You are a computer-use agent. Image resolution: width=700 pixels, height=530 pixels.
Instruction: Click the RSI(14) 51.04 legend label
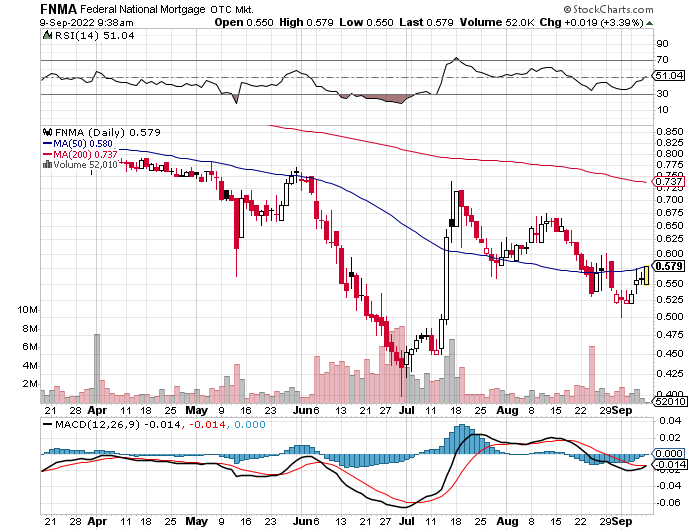pos(95,35)
